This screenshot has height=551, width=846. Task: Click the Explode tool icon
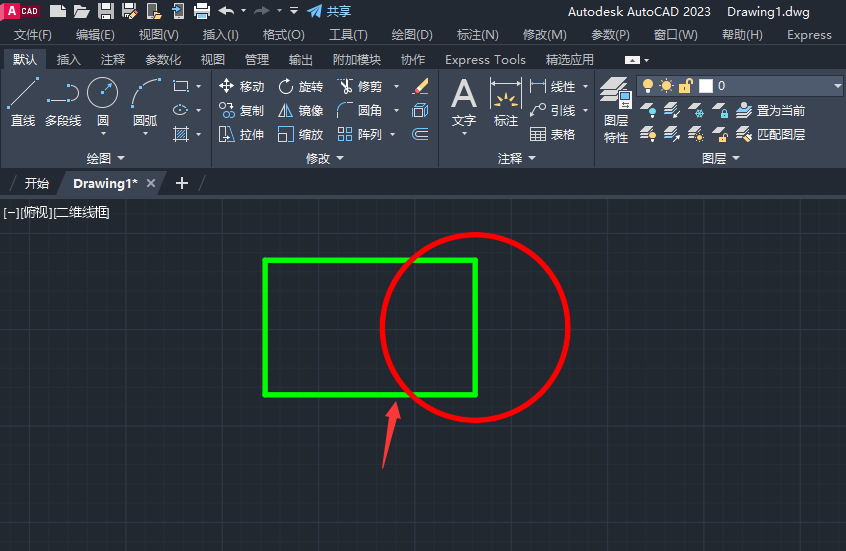click(420, 111)
